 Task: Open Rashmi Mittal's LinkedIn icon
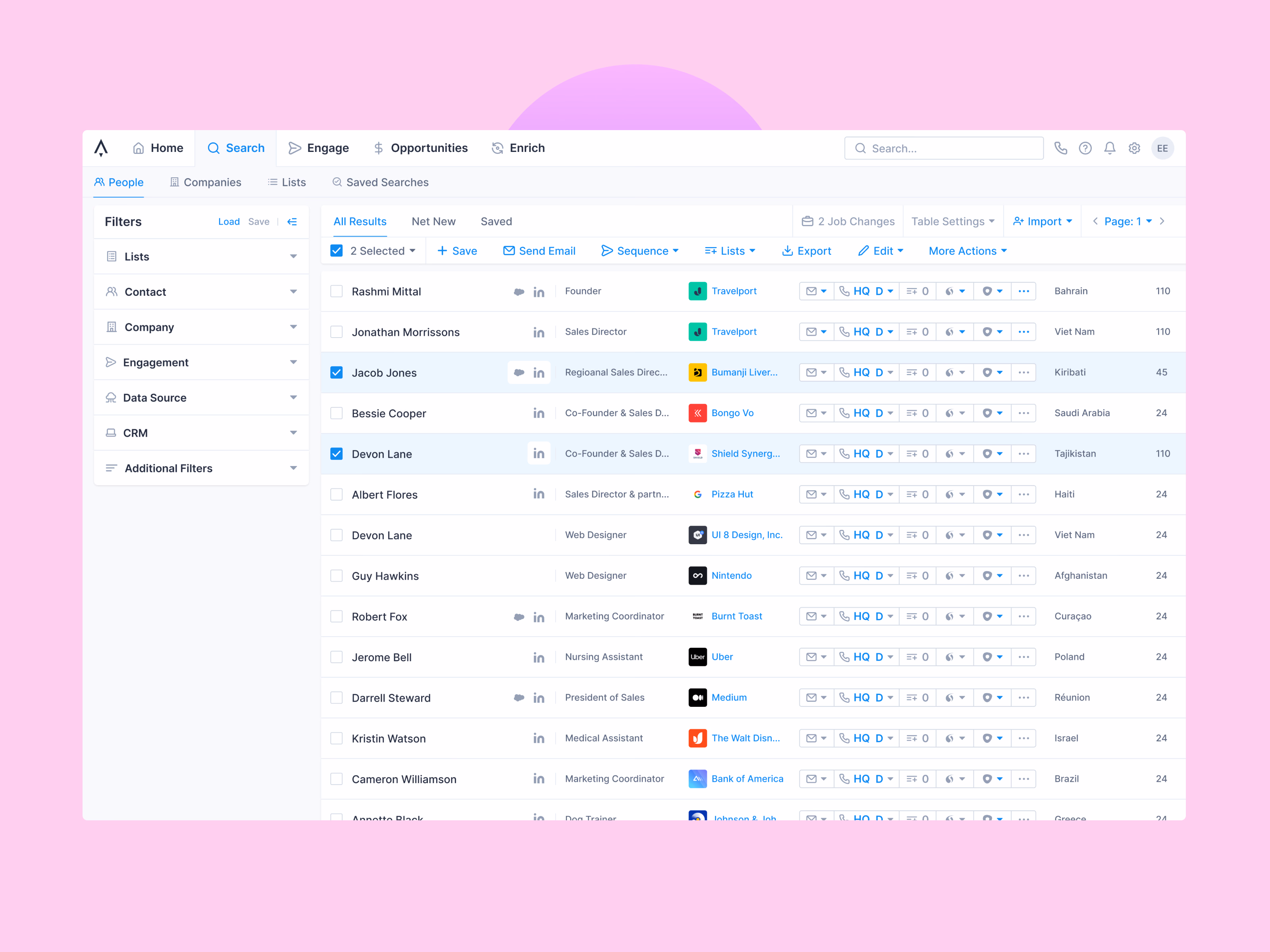[x=539, y=292]
